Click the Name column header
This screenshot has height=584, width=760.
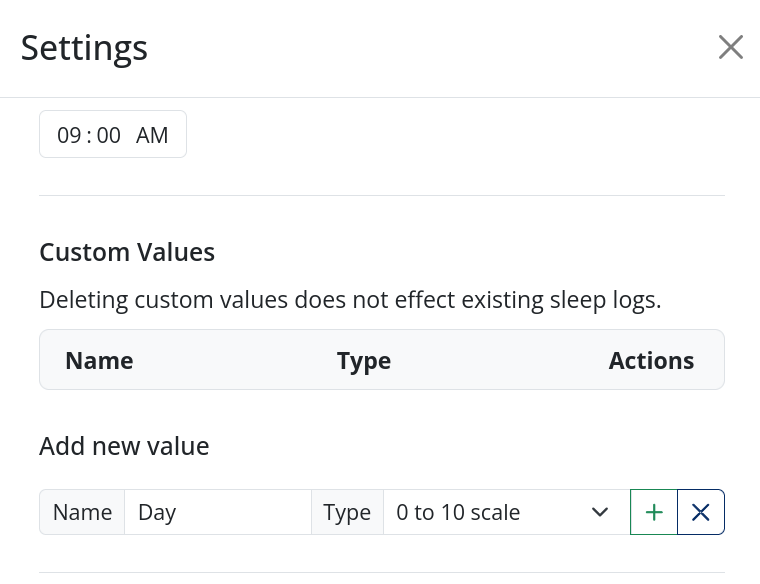99,360
